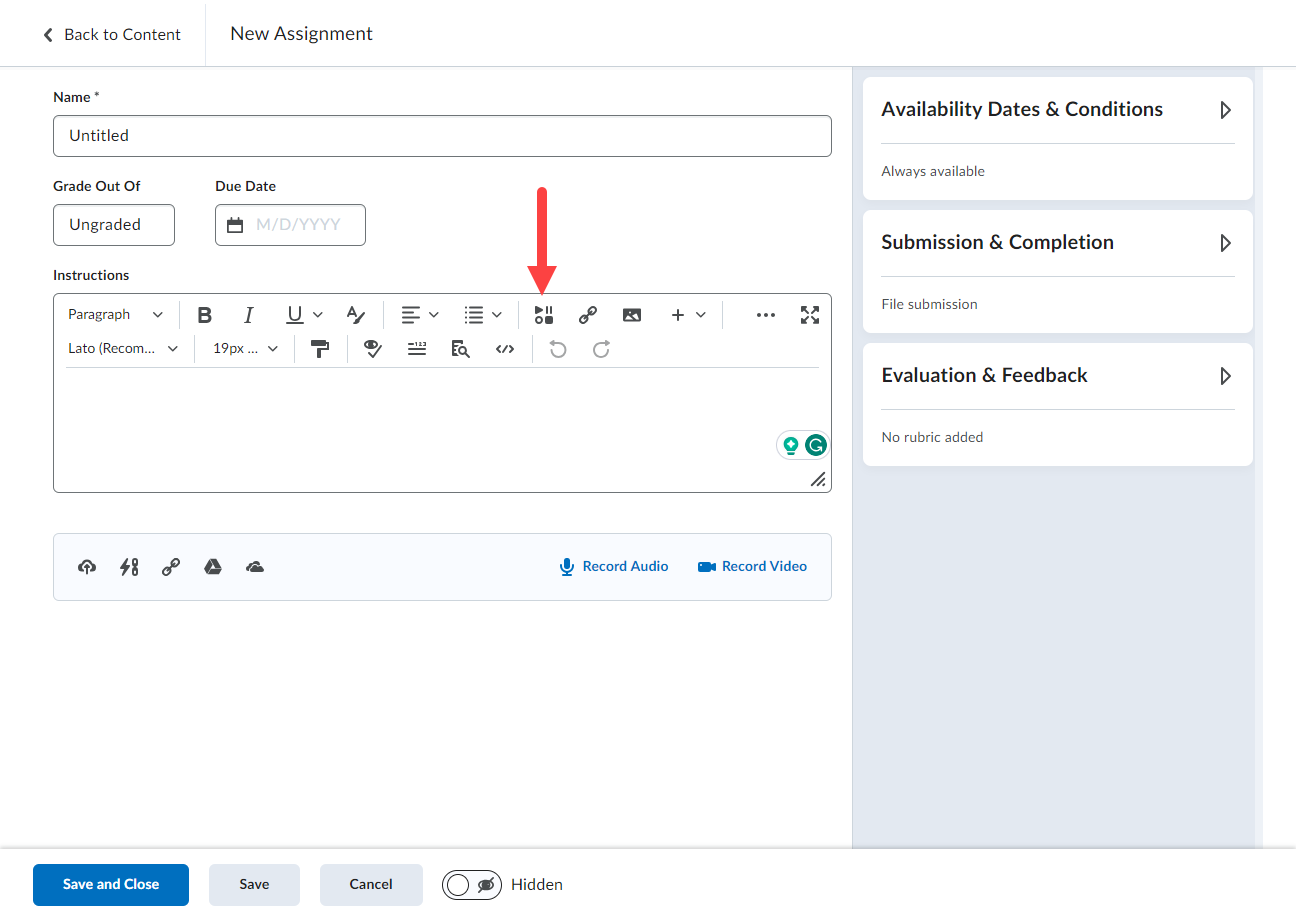This screenshot has height=921, width=1296.
Task: Click Save and Close button
Action: pyautogui.click(x=111, y=885)
